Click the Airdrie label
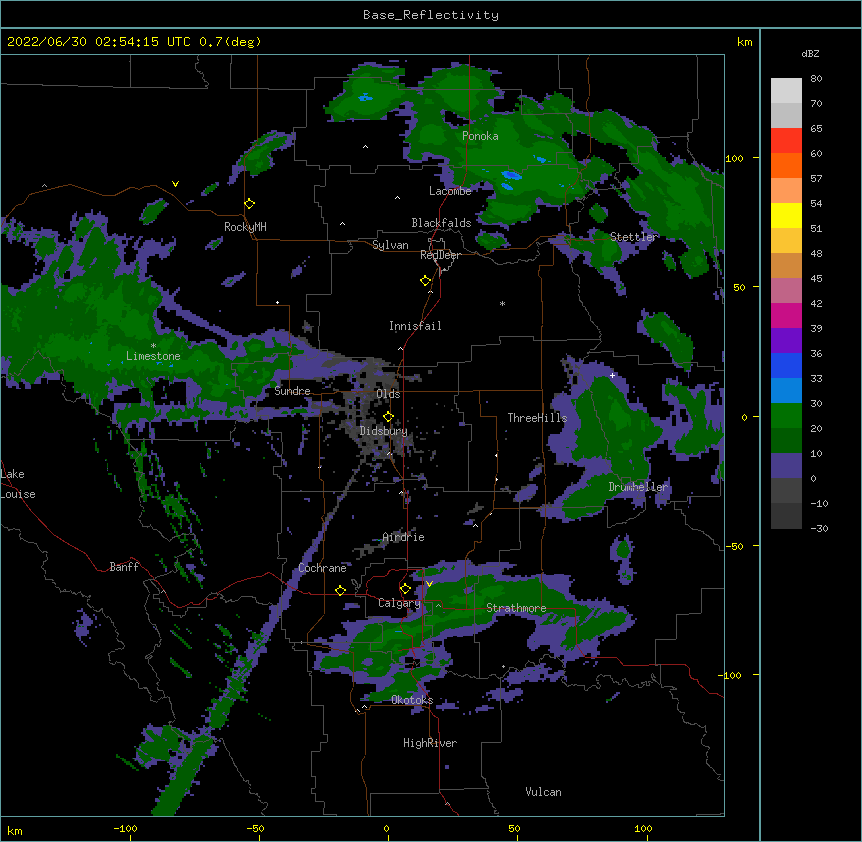 403,537
